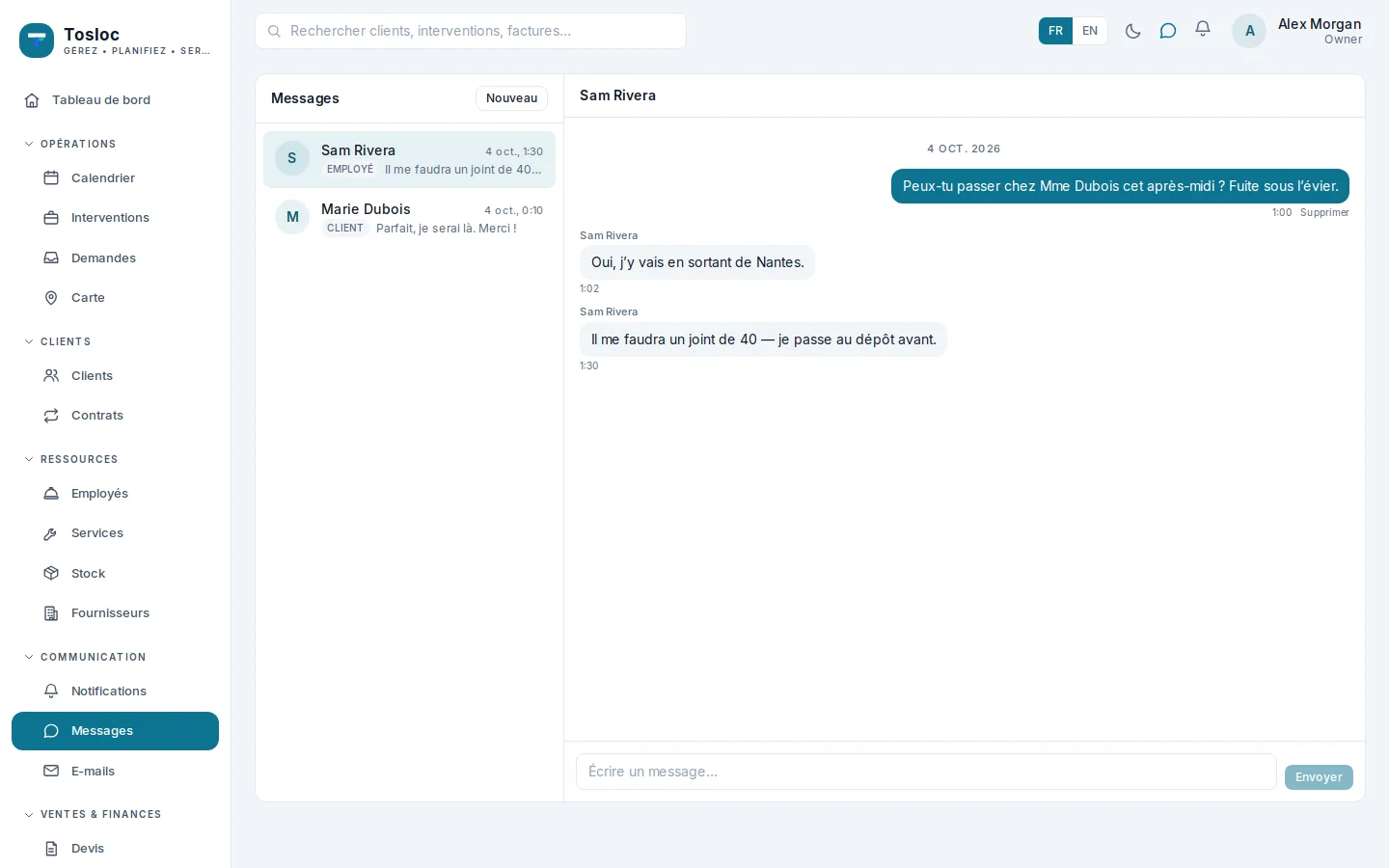Open the Contrats repeat icon
The image size is (1389, 868).
pyautogui.click(x=51, y=416)
